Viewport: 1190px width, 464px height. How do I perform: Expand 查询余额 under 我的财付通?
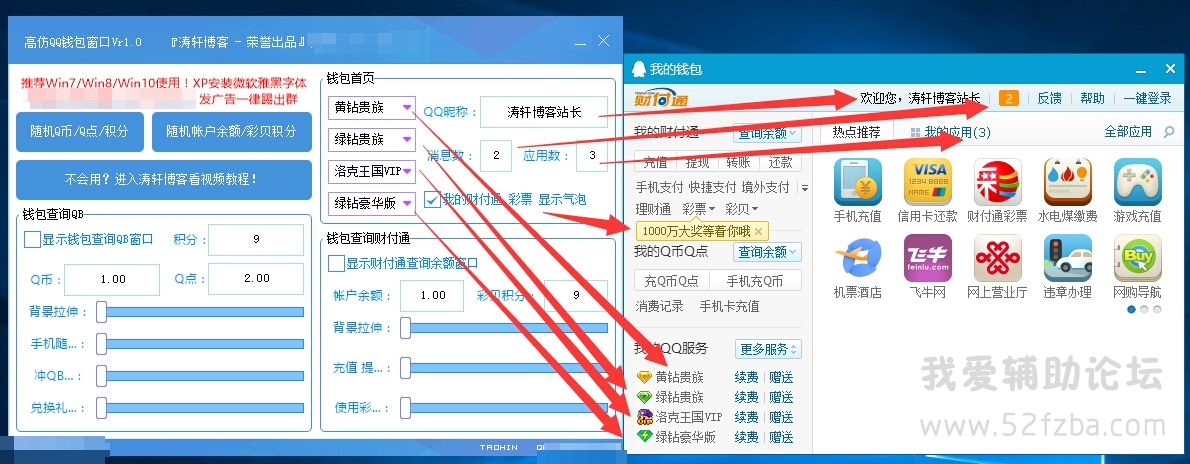767,133
